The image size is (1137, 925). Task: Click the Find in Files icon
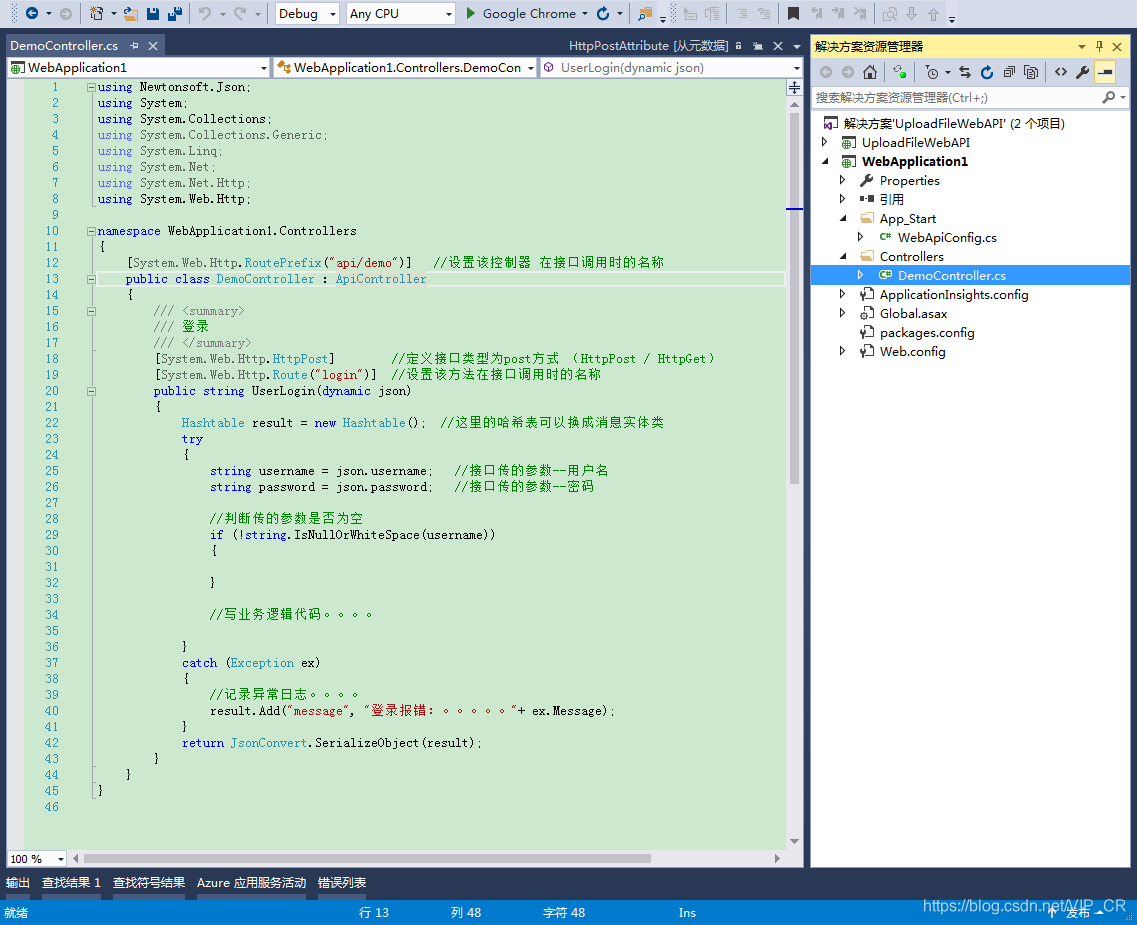tap(644, 13)
